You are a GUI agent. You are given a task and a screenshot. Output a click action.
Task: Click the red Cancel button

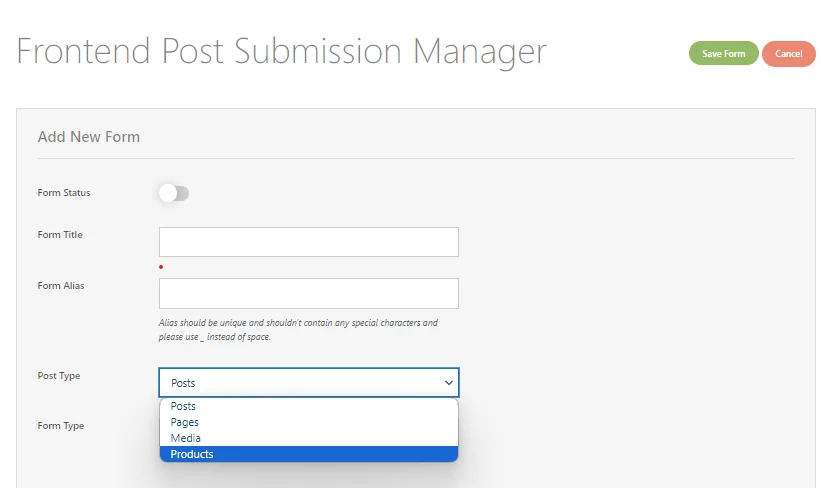[x=789, y=53]
